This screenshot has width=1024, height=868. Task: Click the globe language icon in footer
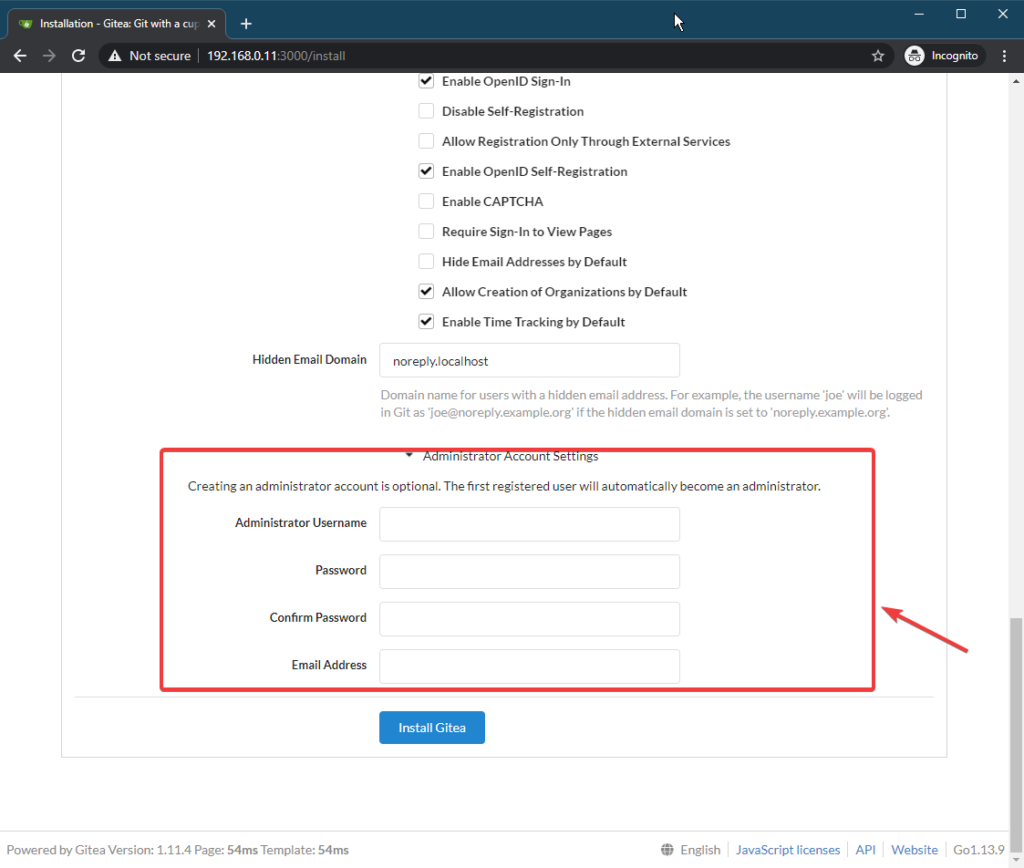[667, 850]
